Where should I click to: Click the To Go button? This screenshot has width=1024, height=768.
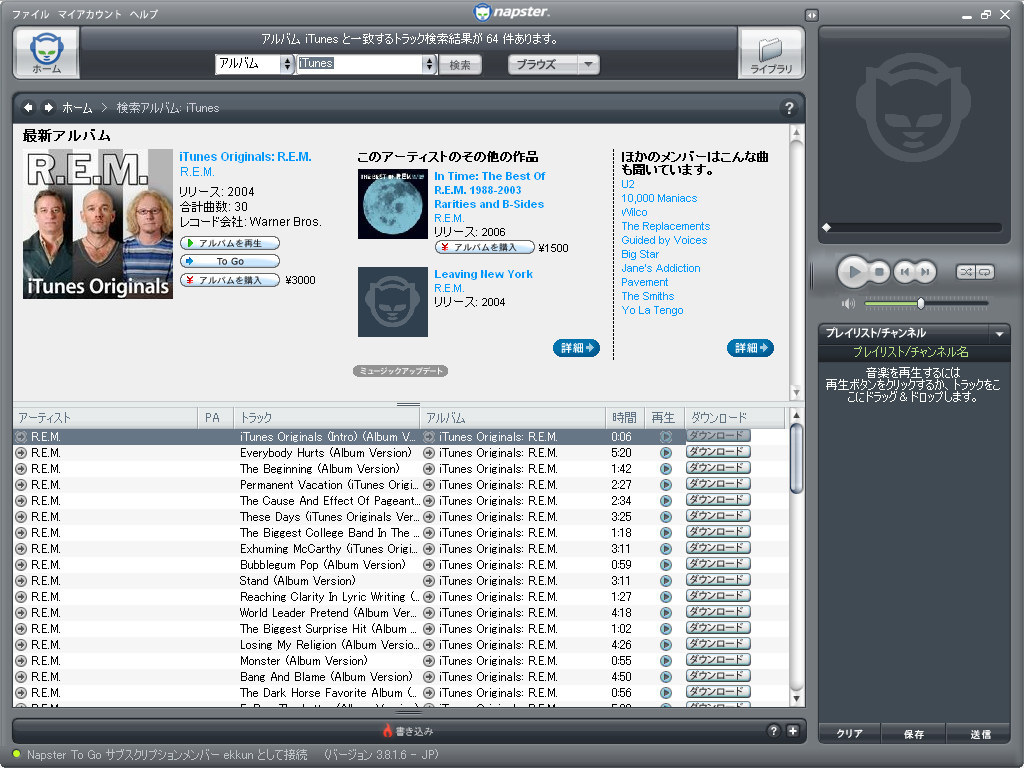pos(230,261)
